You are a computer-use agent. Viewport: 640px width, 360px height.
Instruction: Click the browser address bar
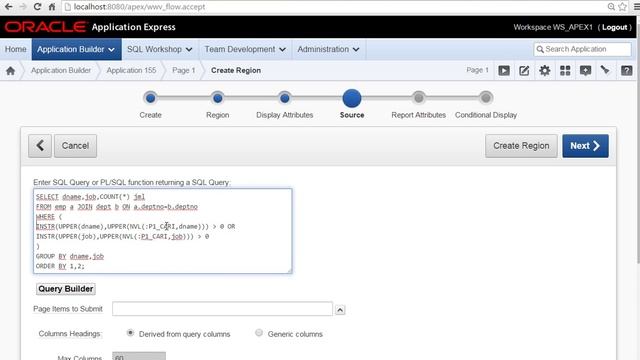tap(334, 7)
